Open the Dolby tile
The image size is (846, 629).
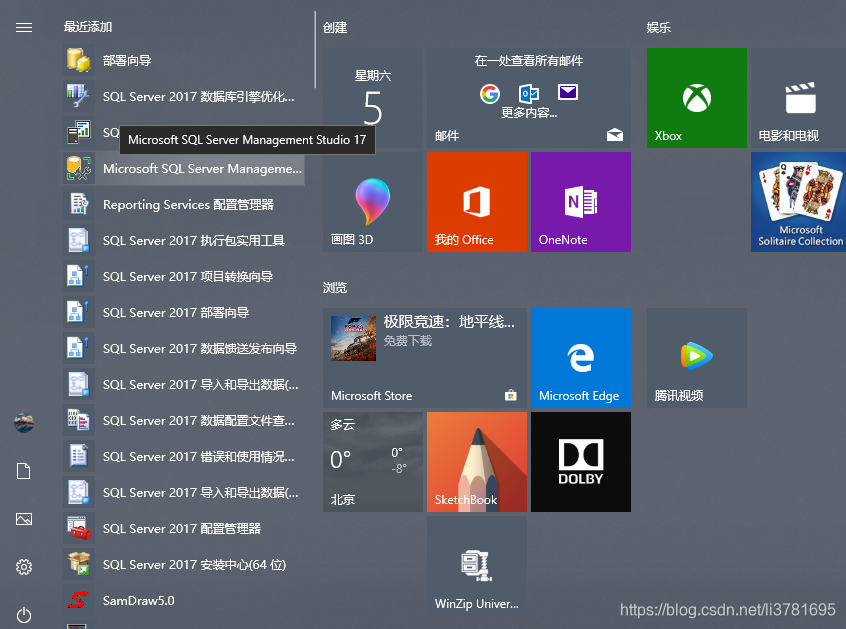click(581, 462)
